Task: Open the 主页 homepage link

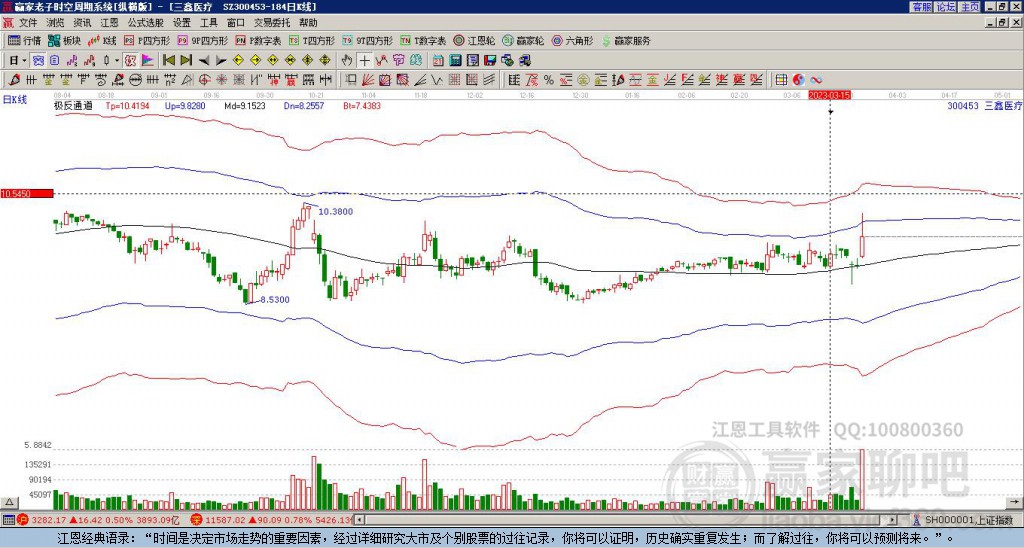Action: coord(970,7)
